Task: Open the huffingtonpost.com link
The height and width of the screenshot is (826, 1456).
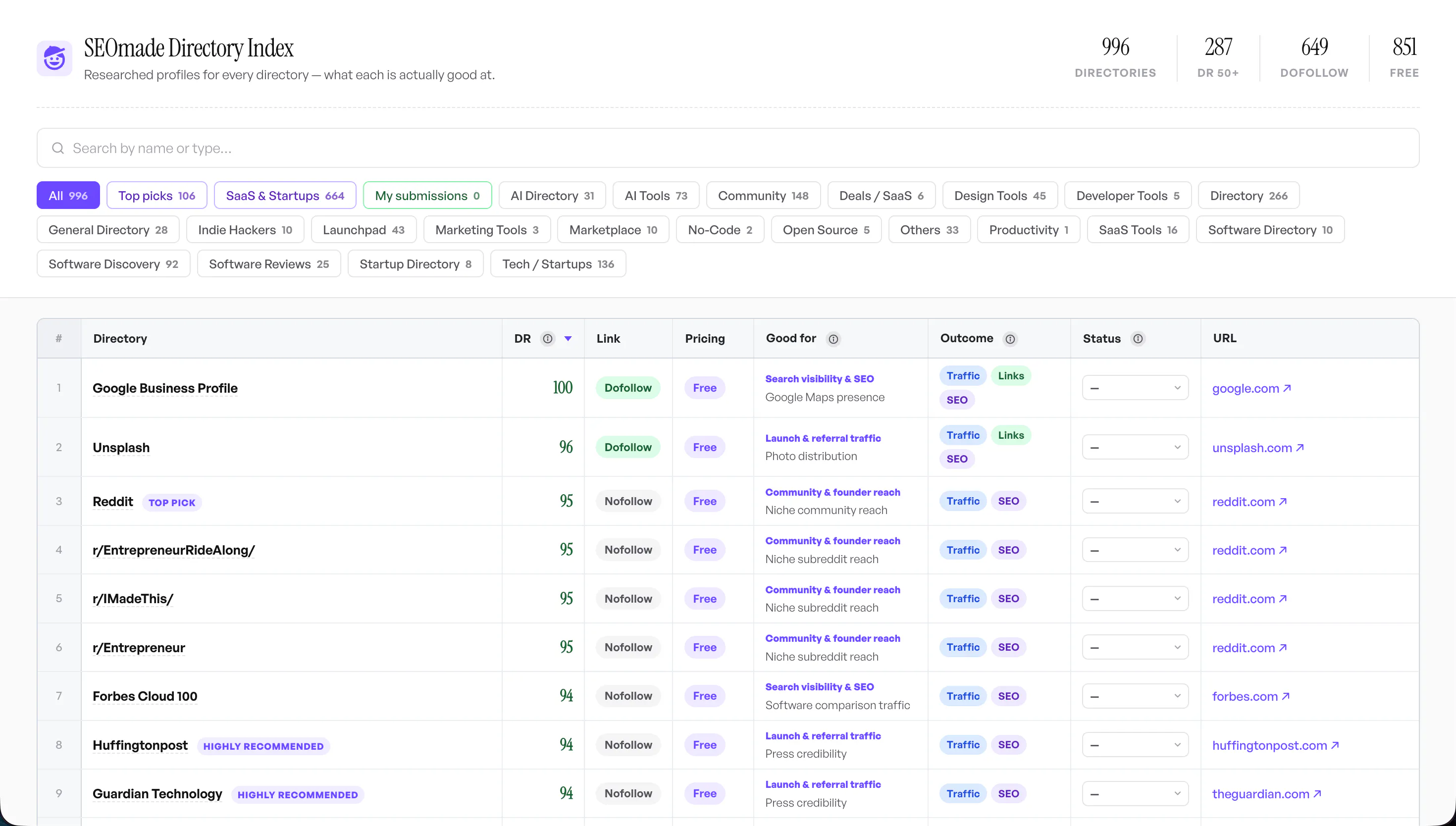Action: (x=1276, y=745)
